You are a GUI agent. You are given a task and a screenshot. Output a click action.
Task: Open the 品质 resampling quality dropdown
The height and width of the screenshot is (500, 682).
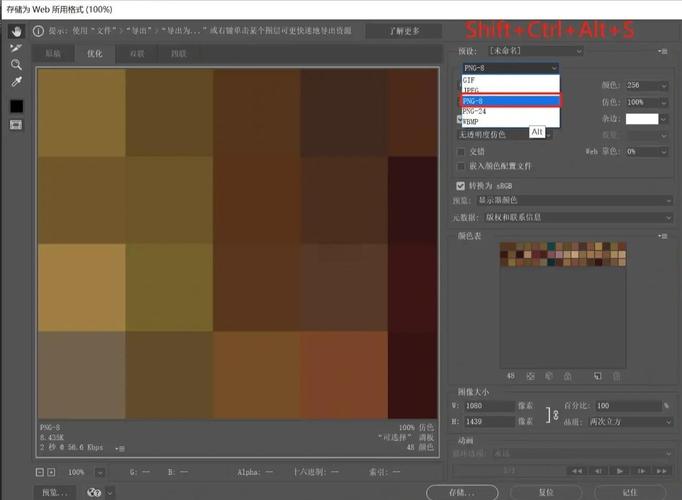(631, 422)
